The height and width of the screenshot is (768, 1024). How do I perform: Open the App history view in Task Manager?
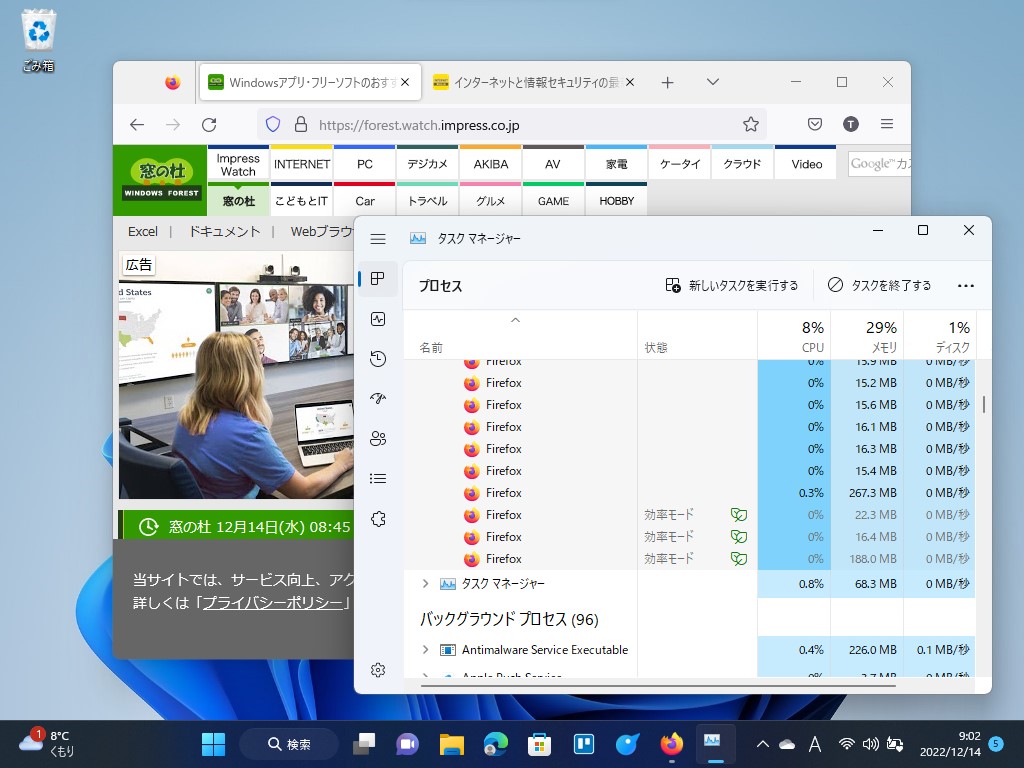(x=378, y=358)
